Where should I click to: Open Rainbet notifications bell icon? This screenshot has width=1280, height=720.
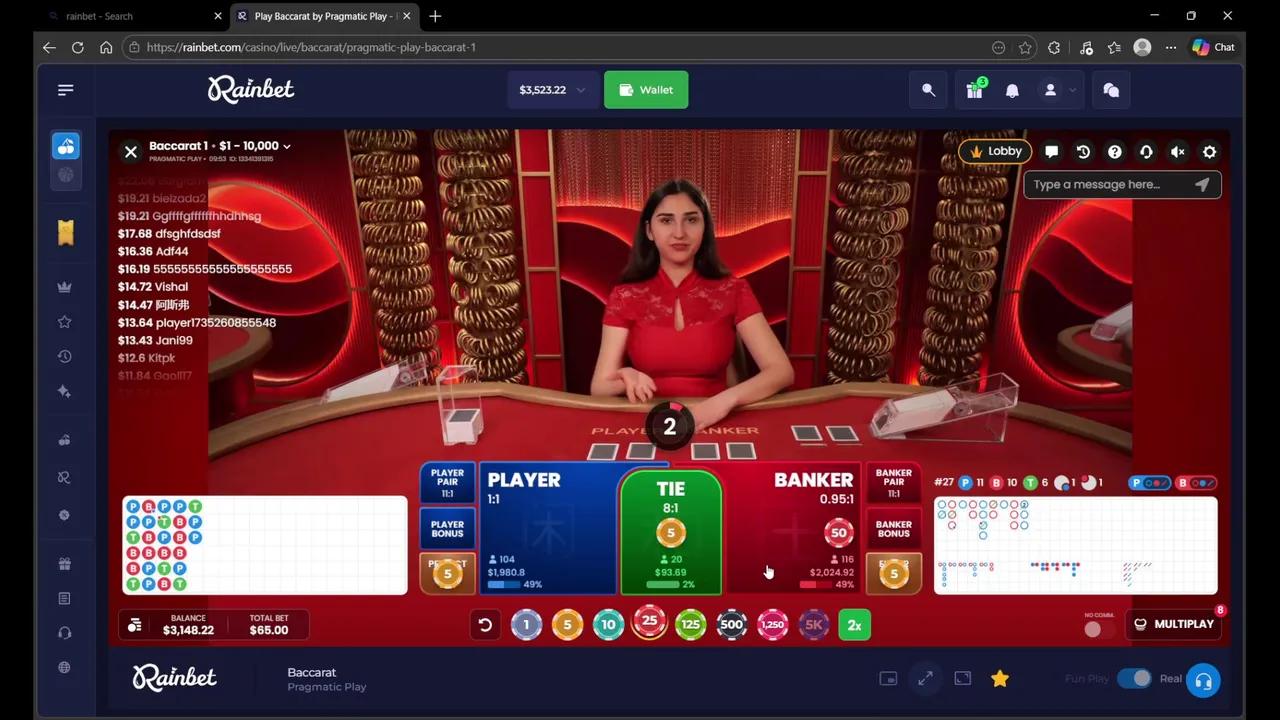pyautogui.click(x=1012, y=90)
